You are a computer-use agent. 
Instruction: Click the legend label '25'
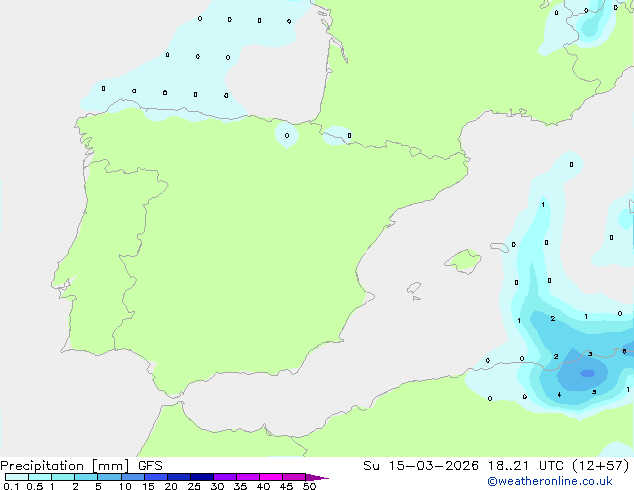click(x=194, y=486)
